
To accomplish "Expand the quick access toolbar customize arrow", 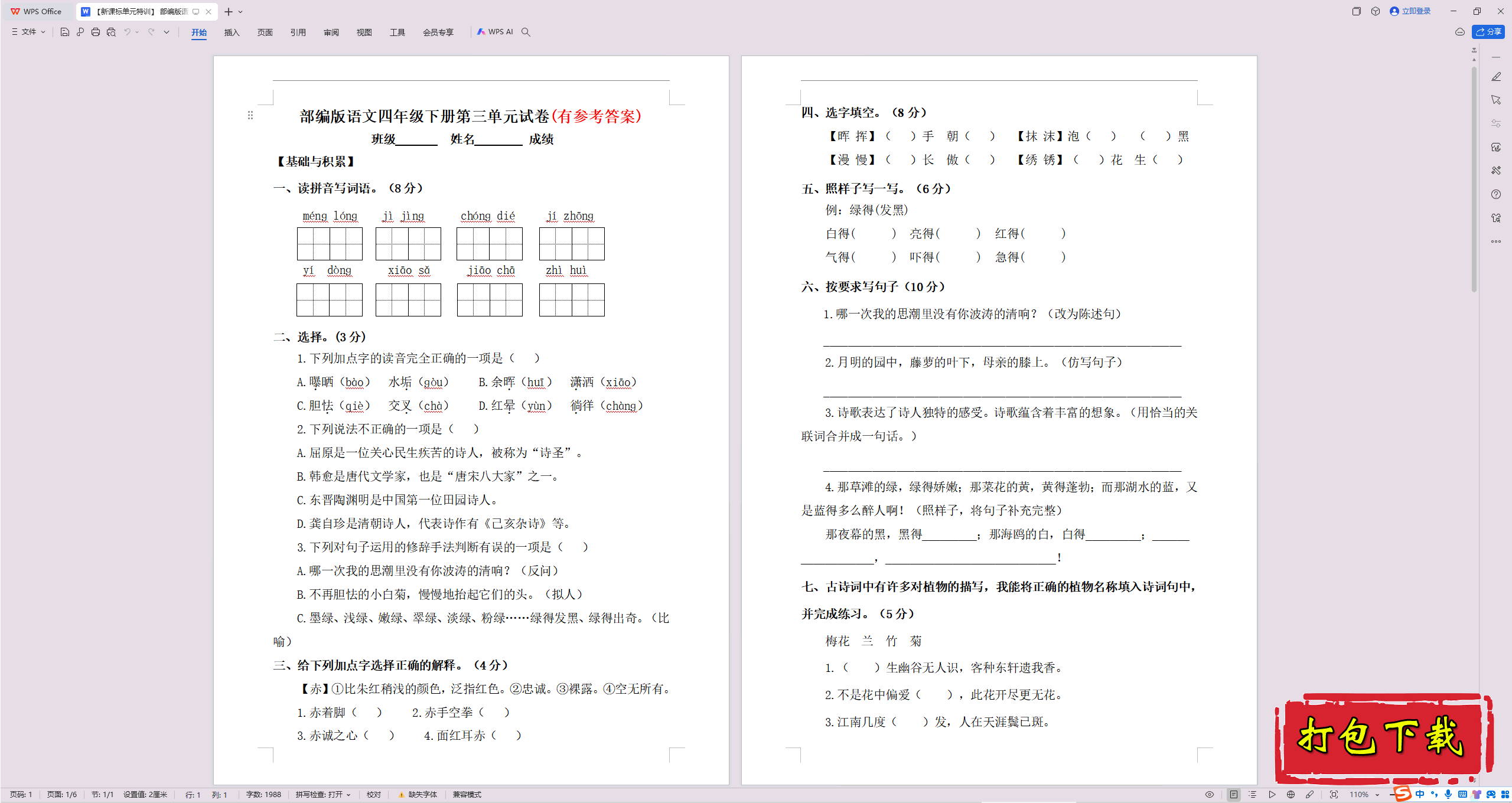I will [x=167, y=32].
